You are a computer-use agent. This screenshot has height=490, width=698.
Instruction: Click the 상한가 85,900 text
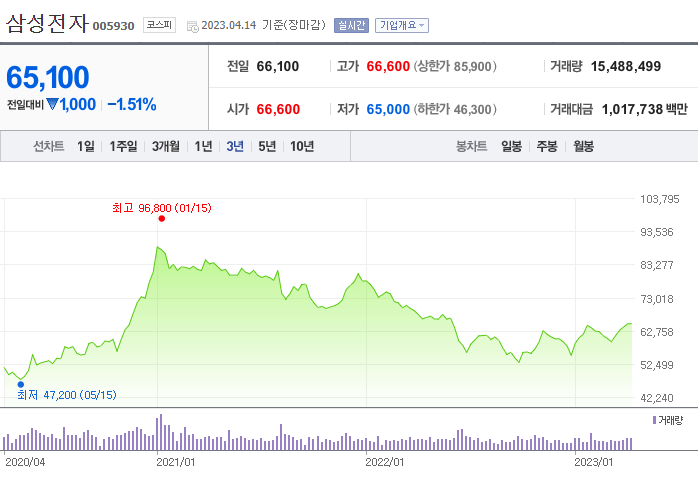(455, 66)
